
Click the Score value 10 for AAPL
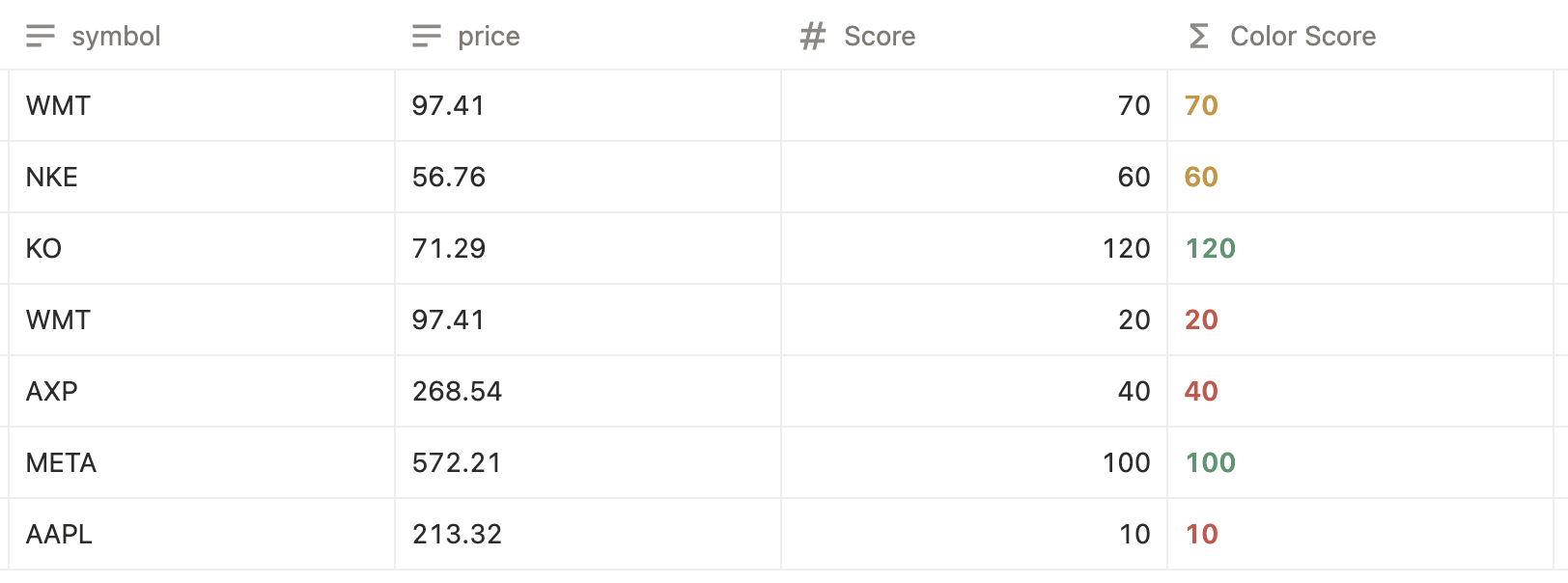tap(1136, 534)
